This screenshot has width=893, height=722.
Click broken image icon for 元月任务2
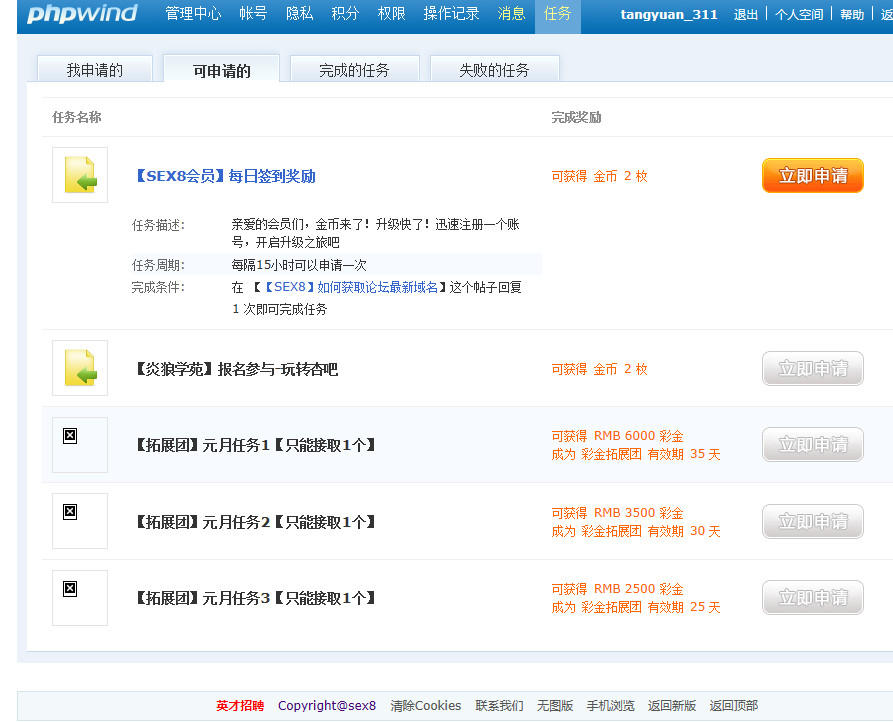click(70, 512)
